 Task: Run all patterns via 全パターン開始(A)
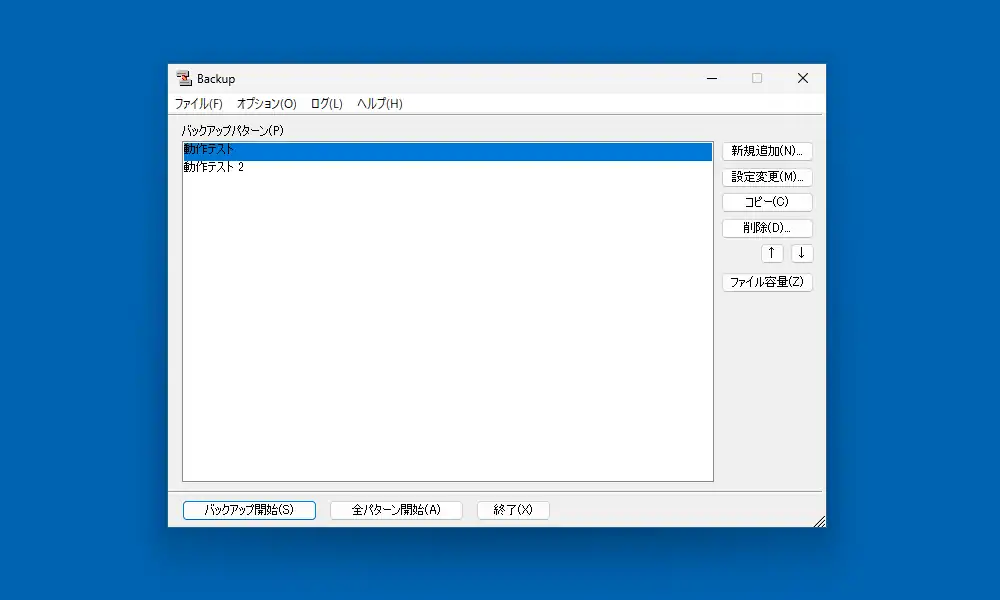[396, 510]
